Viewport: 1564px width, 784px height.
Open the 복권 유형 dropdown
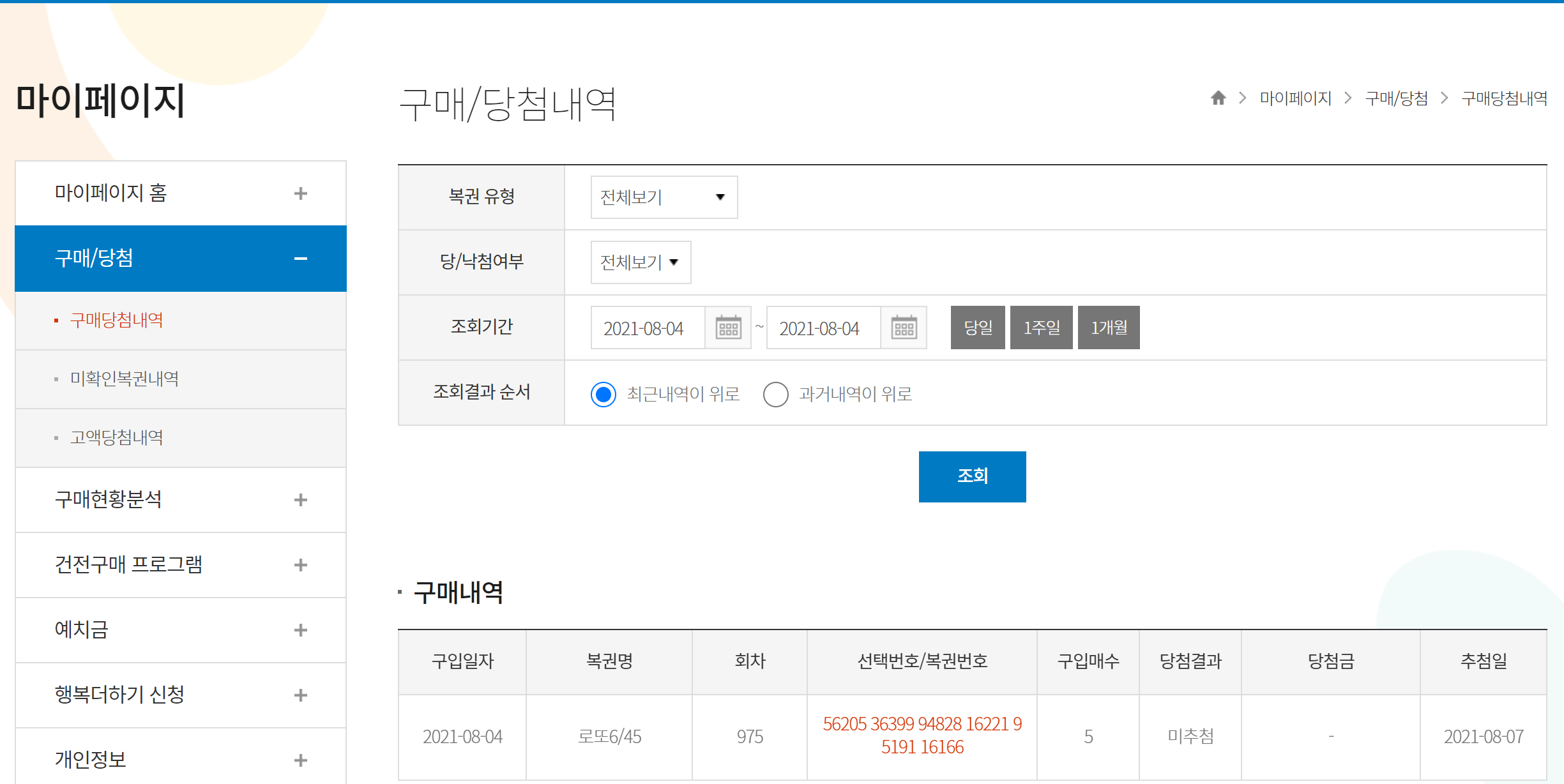click(664, 197)
